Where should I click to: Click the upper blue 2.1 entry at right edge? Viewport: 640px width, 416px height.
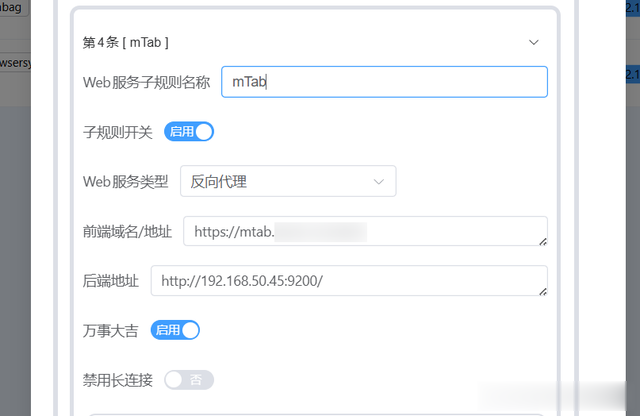(633, 8)
